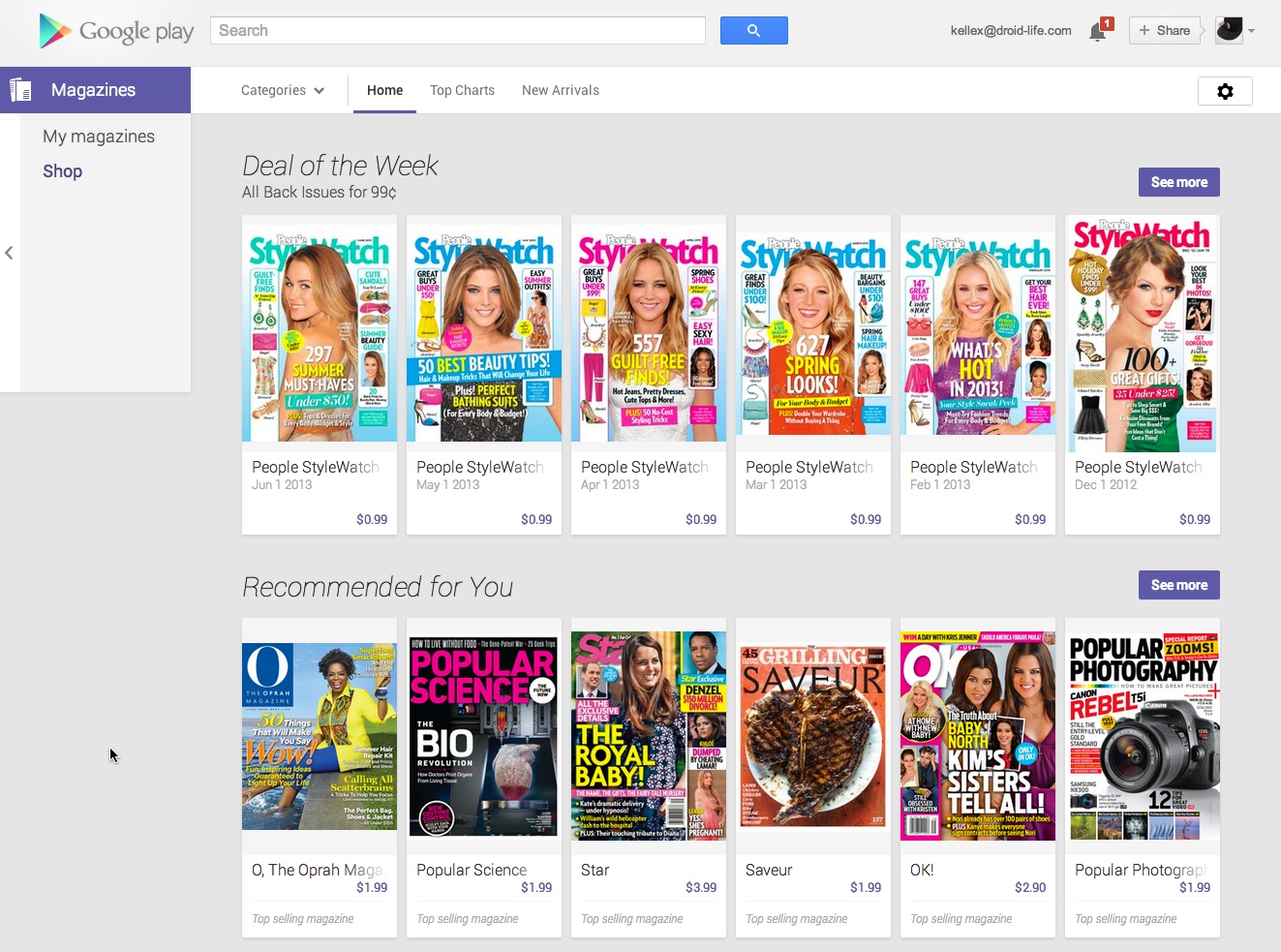Open the notifications bell

tap(1097, 32)
